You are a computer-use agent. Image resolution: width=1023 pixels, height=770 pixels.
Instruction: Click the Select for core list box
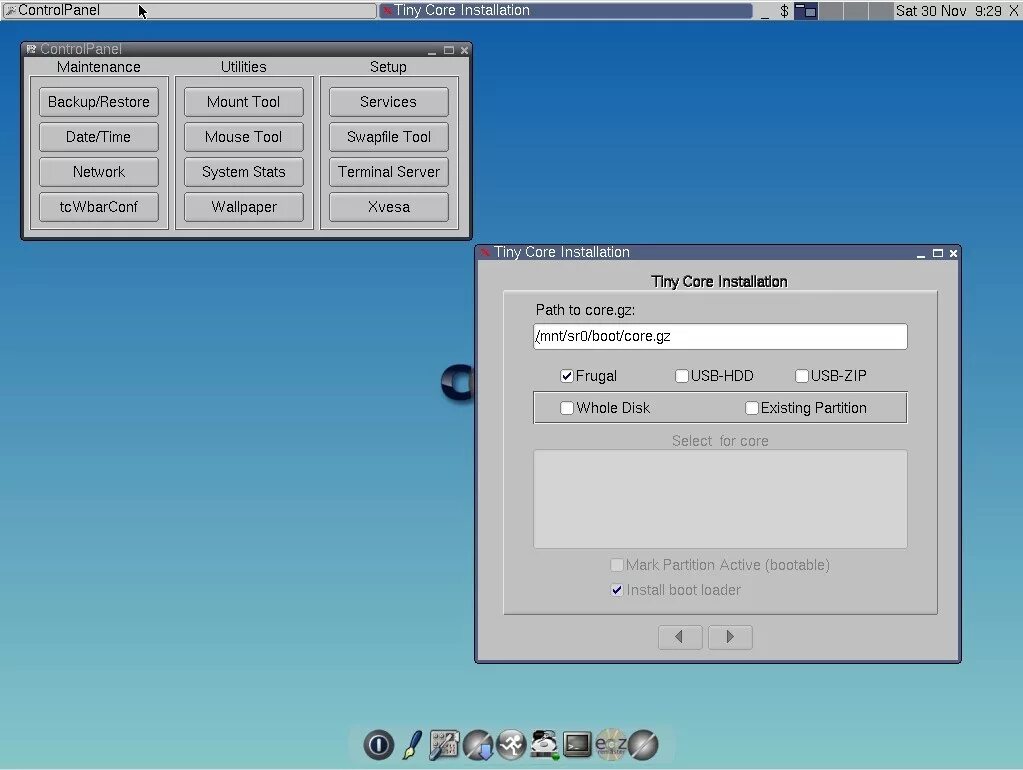click(x=720, y=499)
